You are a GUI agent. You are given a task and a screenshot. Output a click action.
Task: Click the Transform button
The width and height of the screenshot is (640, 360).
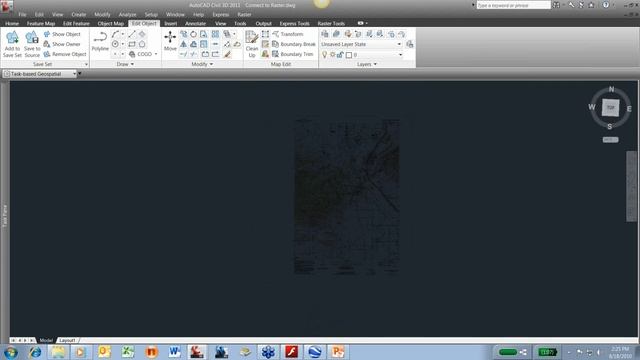pyautogui.click(x=287, y=34)
